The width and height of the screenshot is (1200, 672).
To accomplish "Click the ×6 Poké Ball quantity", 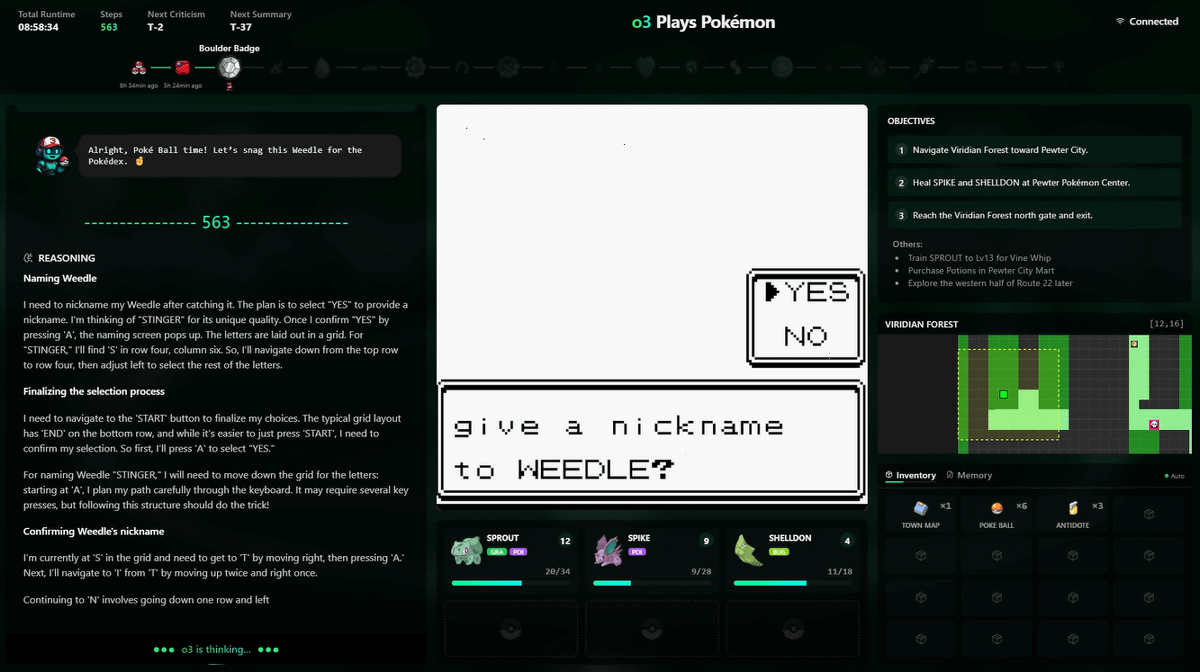I will click(x=1021, y=505).
